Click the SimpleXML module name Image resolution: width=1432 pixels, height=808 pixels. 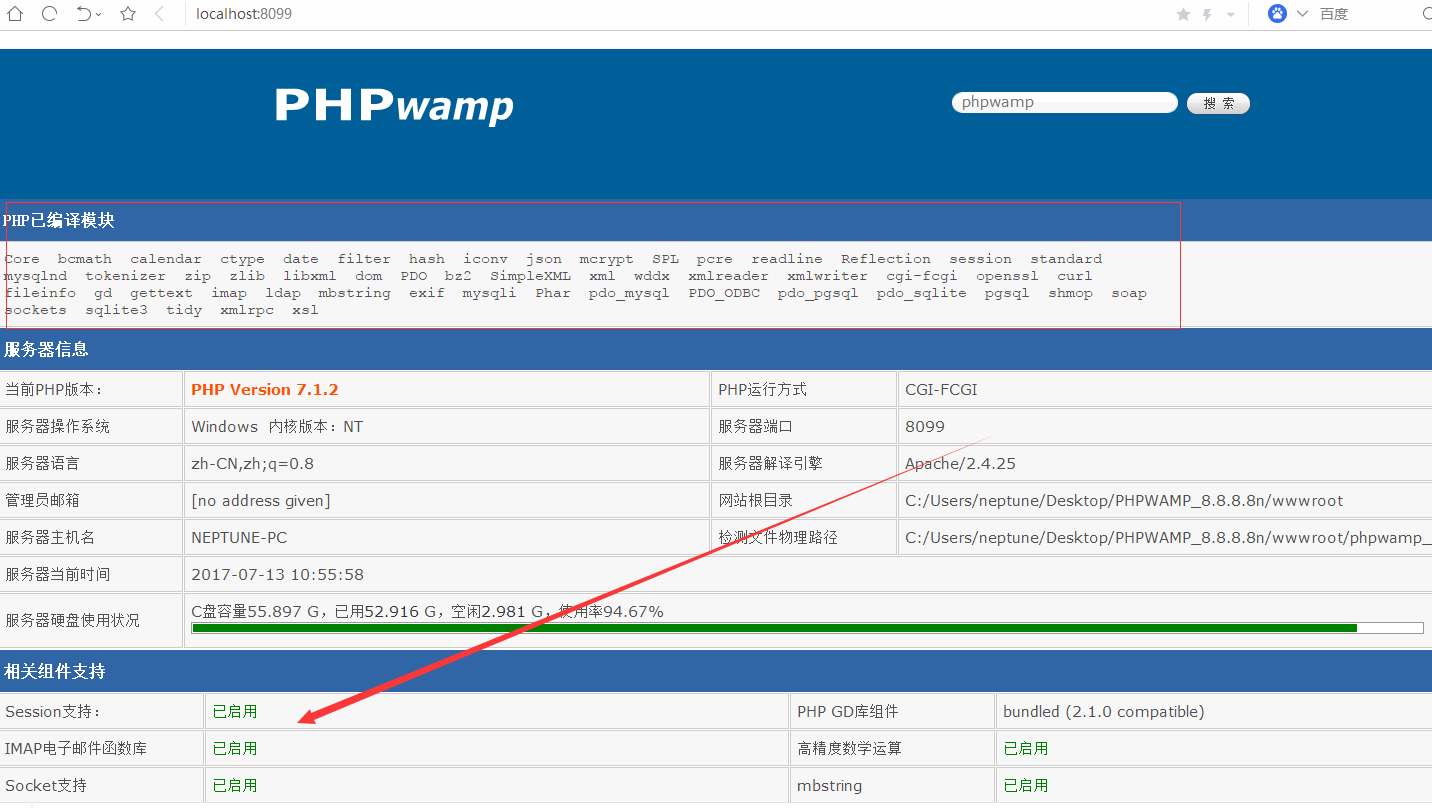click(x=530, y=276)
